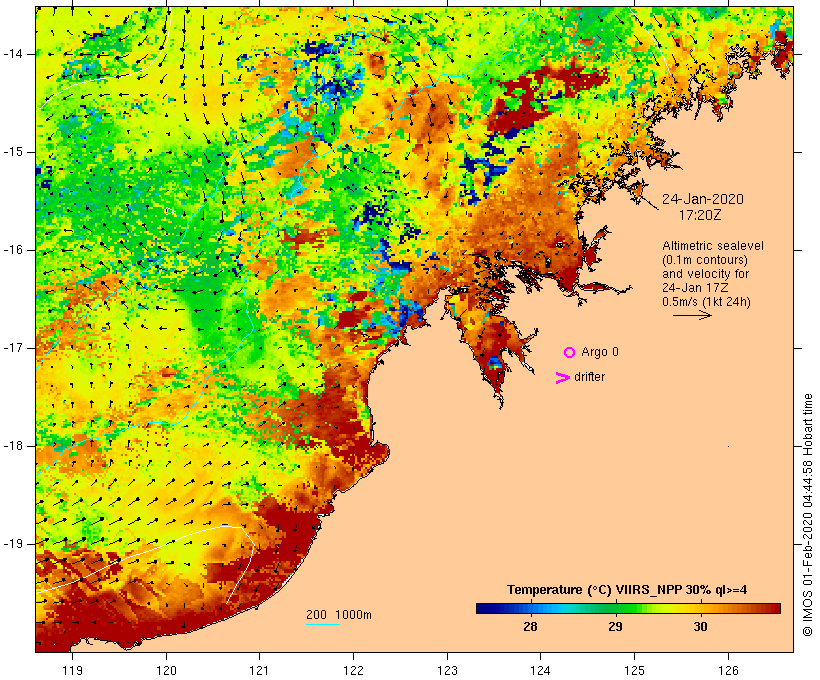Image resolution: width=820 pixels, height=680 pixels.
Task: Click the 123 longitude axis label
Action: (x=447, y=671)
